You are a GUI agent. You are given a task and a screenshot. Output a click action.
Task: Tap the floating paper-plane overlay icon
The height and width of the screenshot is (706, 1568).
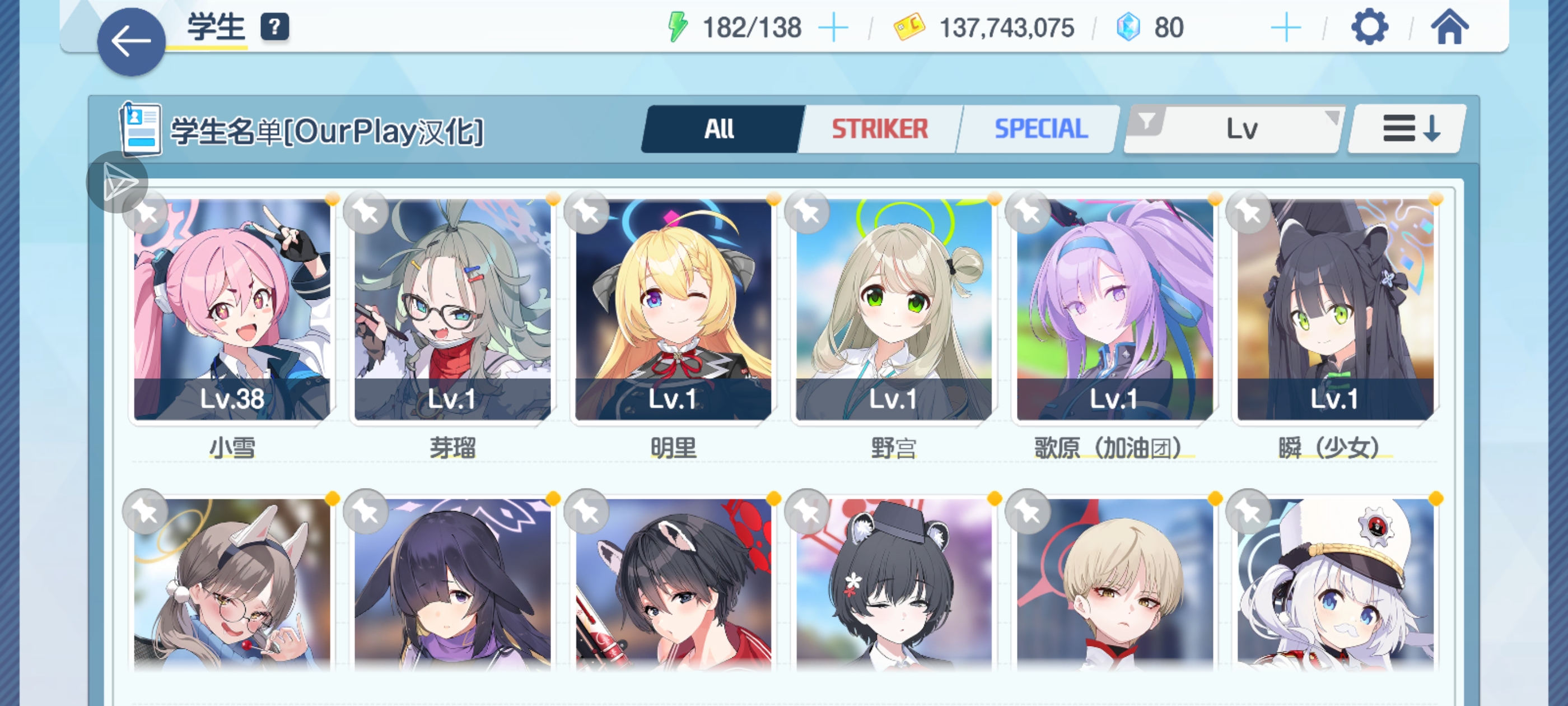pos(117,182)
